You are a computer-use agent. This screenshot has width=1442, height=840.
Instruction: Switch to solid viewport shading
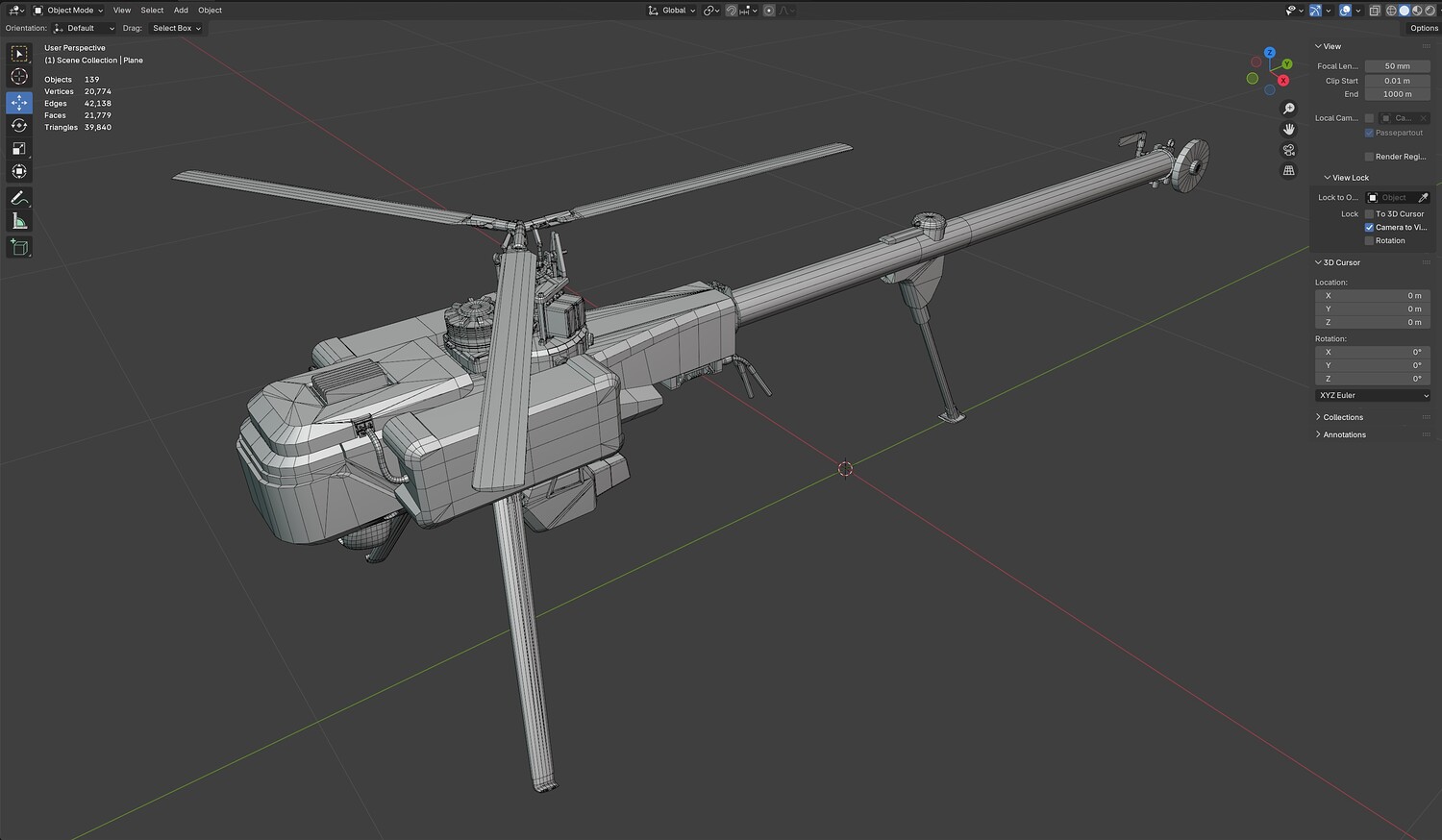coord(1404,11)
